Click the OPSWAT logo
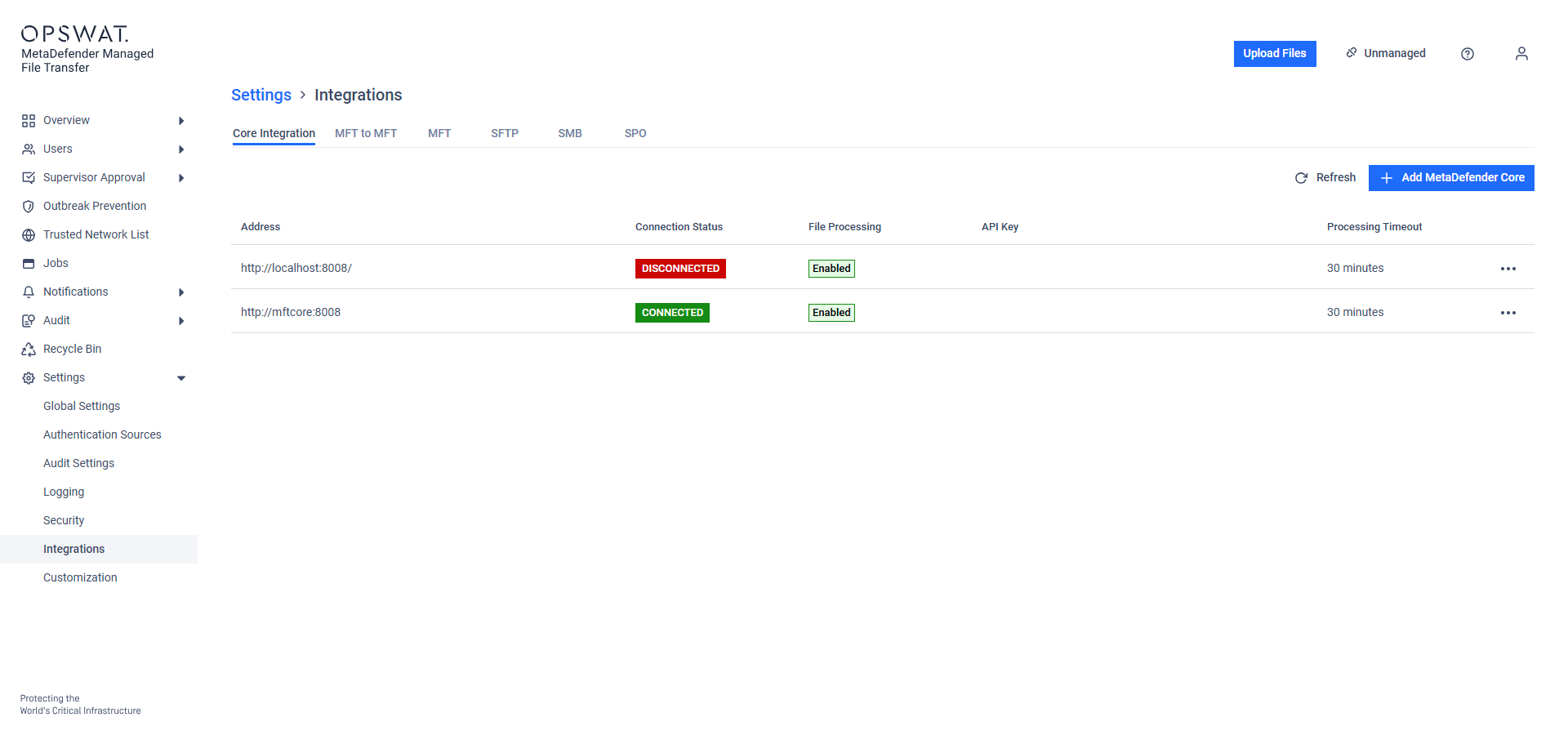The image size is (1568, 744). pos(75,33)
